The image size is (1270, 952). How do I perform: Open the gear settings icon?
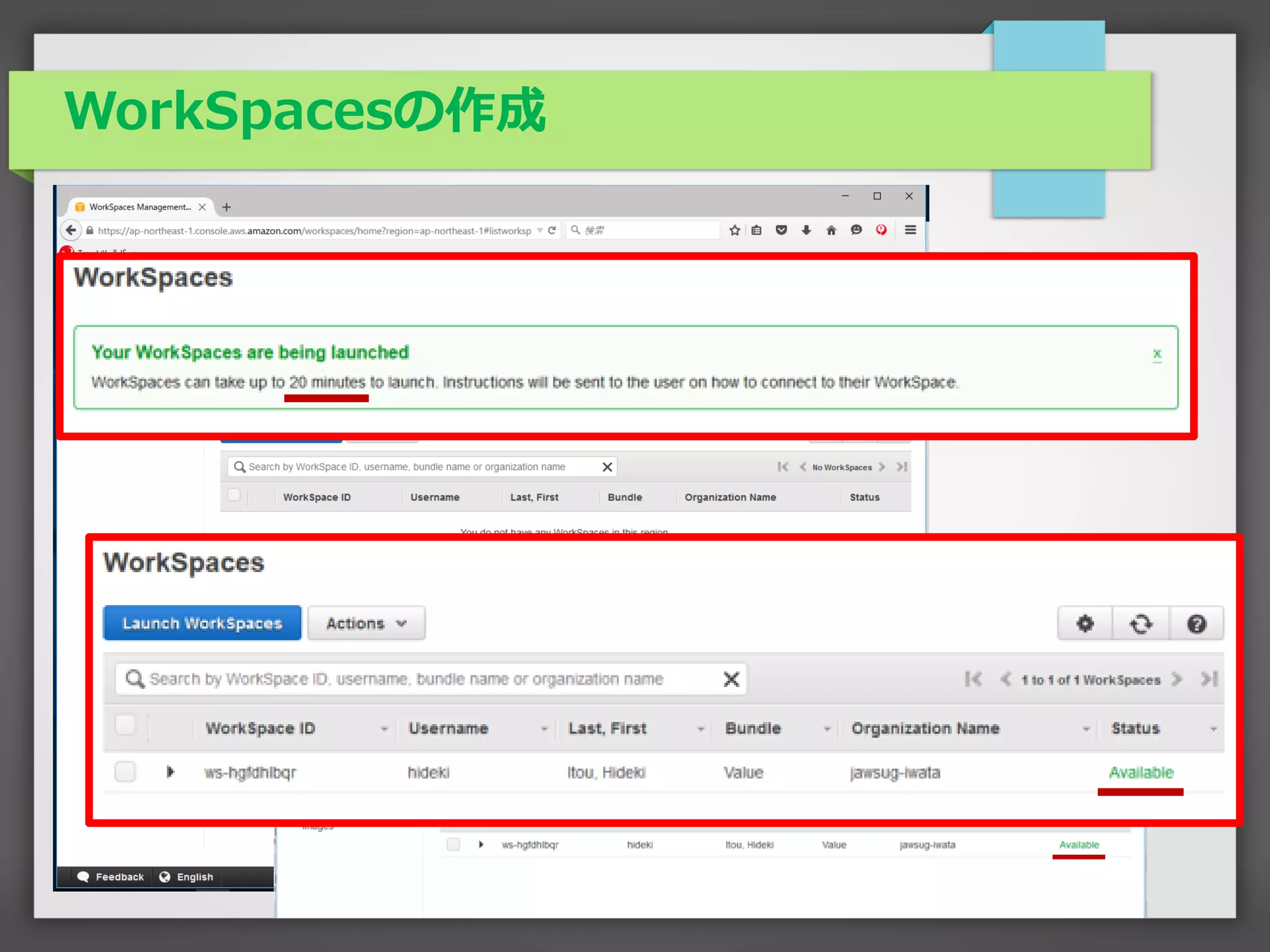(x=1085, y=623)
